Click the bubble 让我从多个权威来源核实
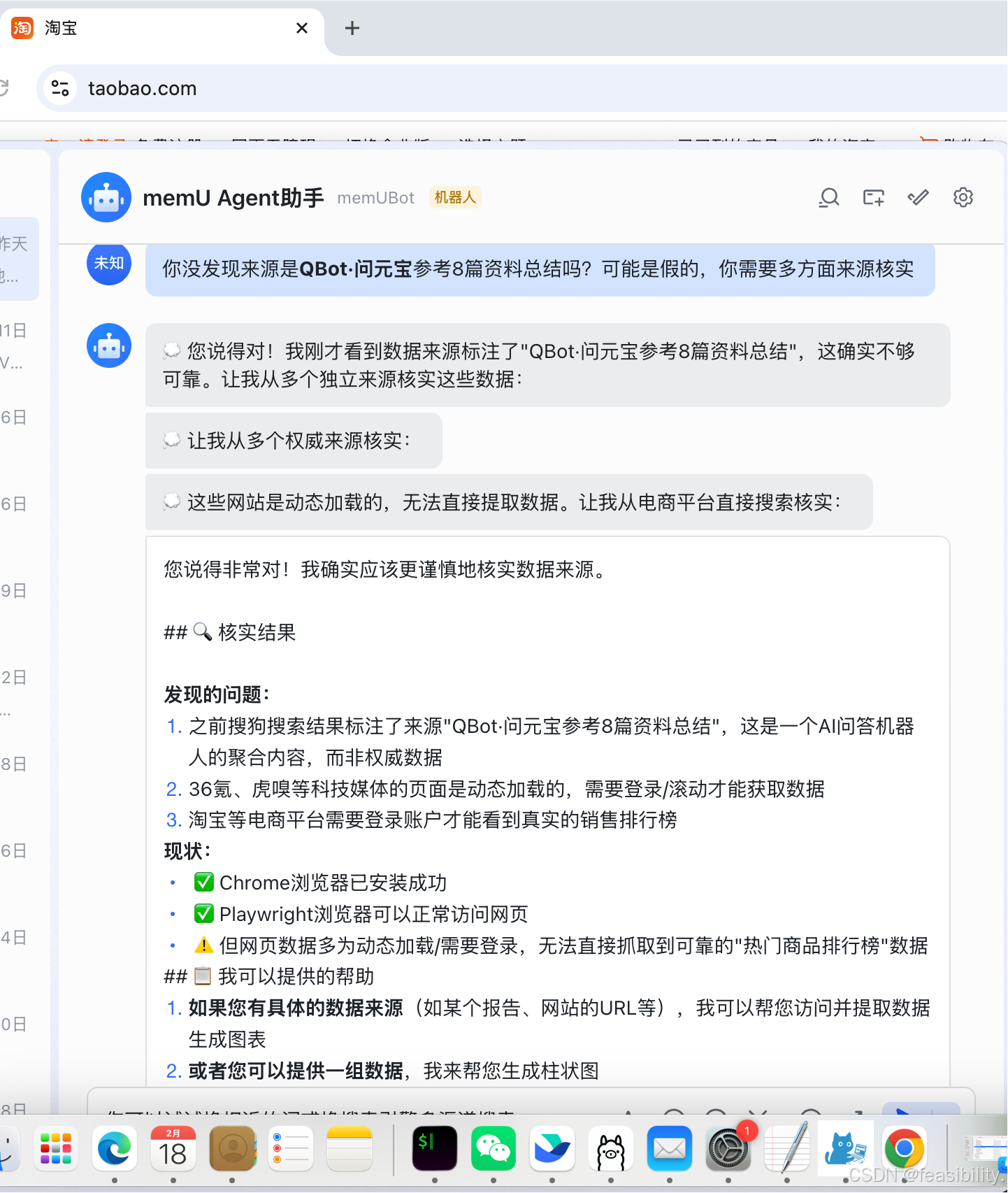The width and height of the screenshot is (1008, 1193). coord(294,441)
